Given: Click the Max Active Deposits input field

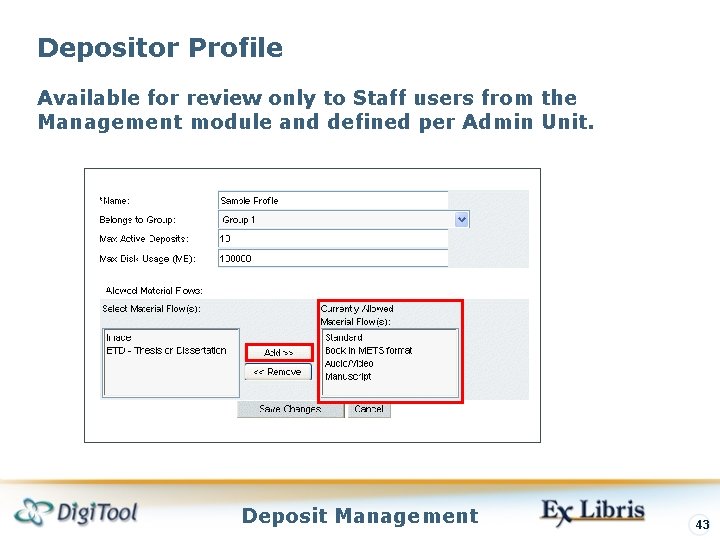Looking at the screenshot, I should point(333,239).
